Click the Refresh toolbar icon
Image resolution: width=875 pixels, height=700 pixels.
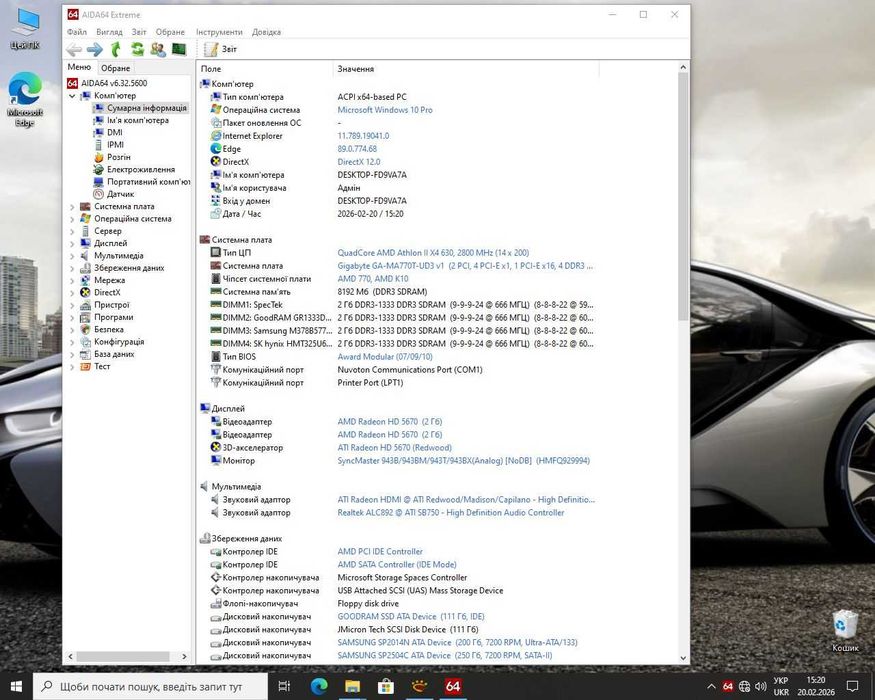(x=137, y=50)
